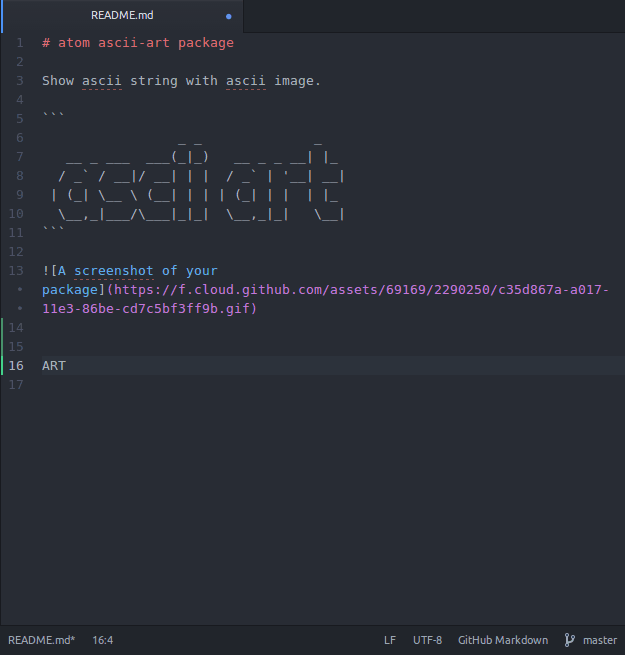The image size is (625, 655).
Task: Click the git branch icon in status bar
Action: point(569,640)
